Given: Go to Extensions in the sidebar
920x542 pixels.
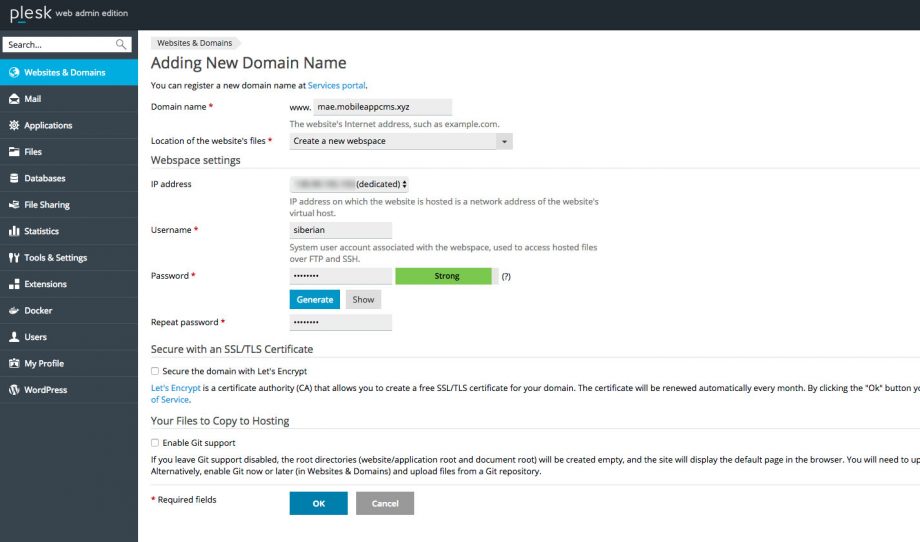Looking at the screenshot, I should [45, 284].
